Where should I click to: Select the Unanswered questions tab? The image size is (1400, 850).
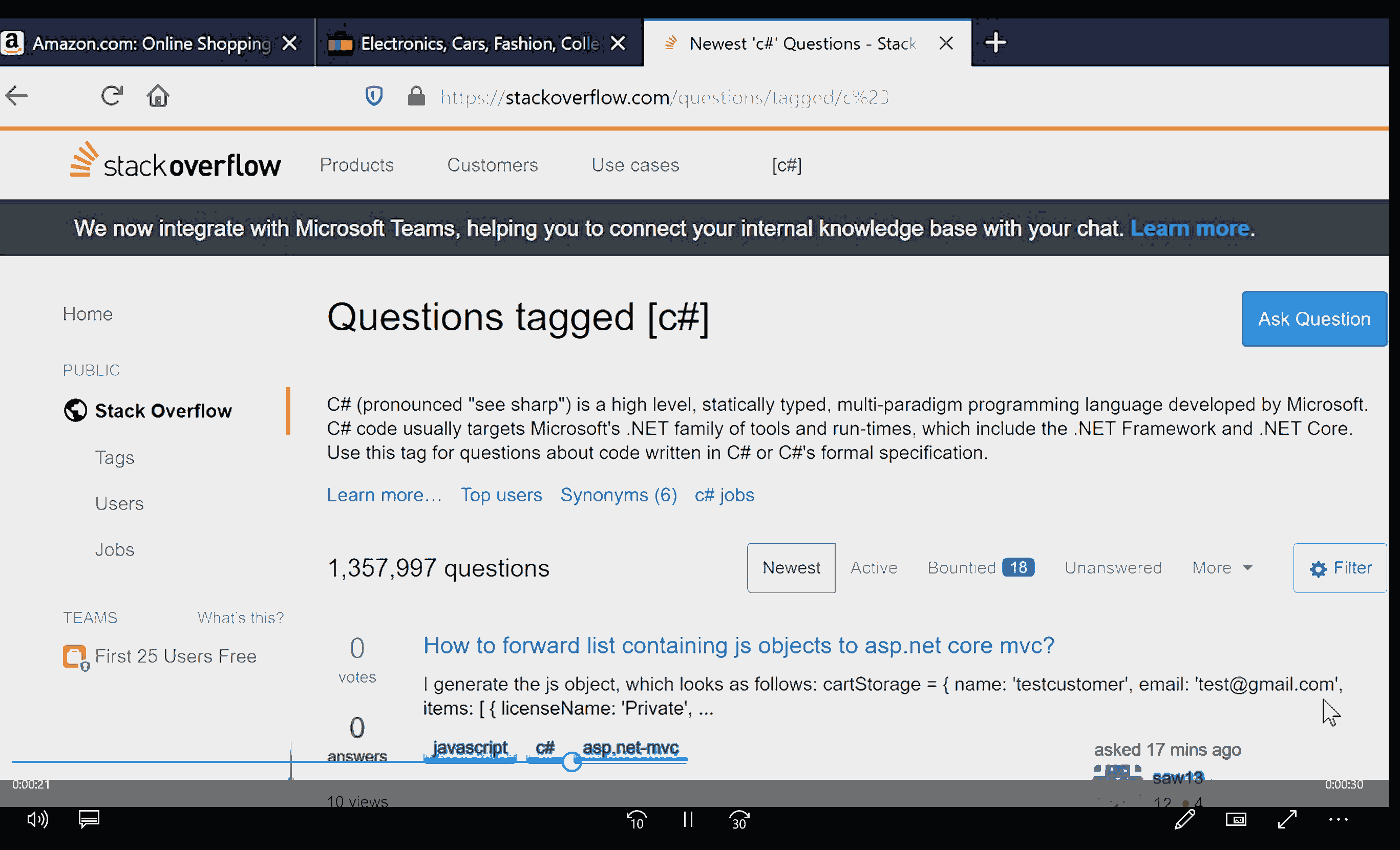(x=1113, y=568)
